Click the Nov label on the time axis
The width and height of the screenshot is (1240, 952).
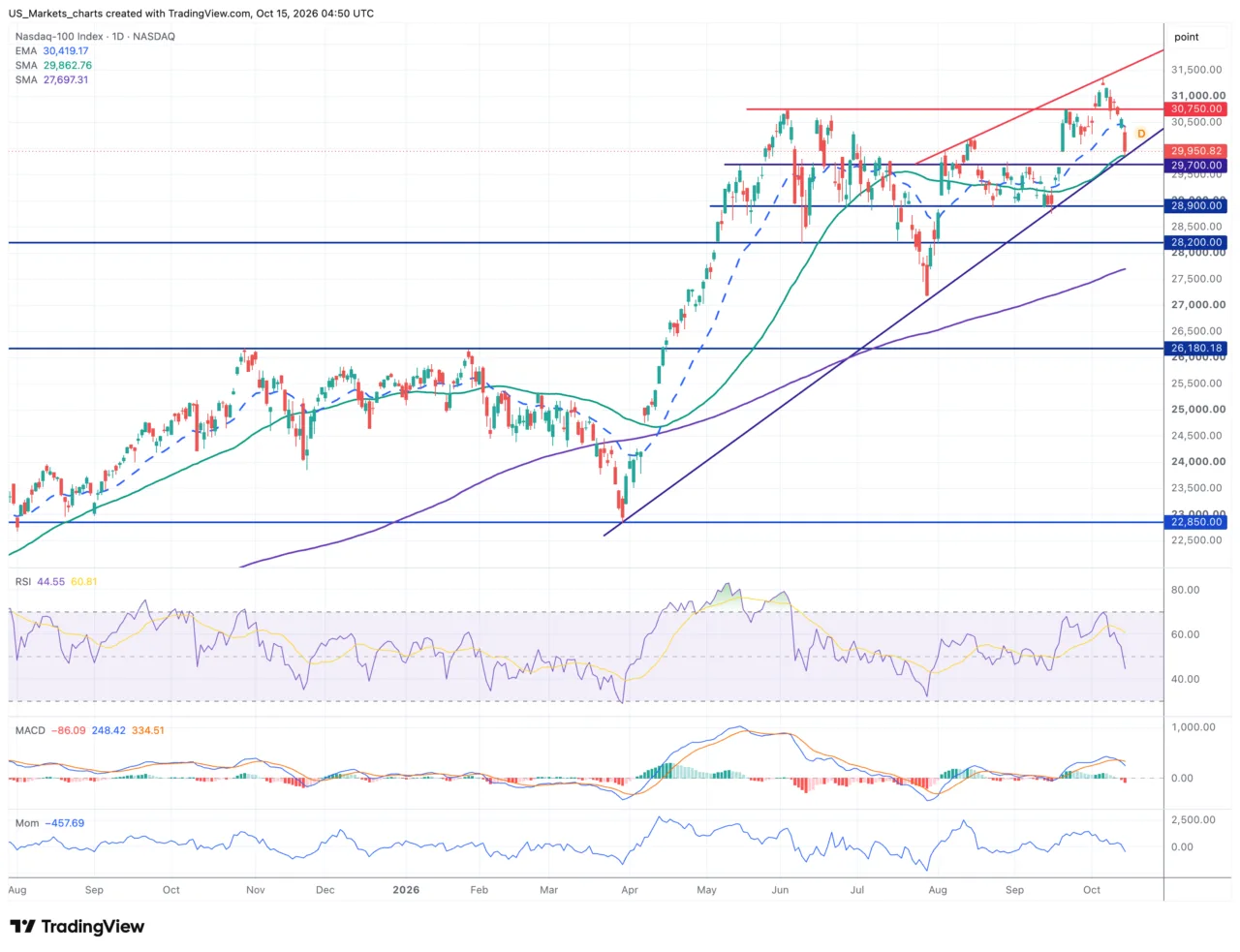(x=256, y=890)
